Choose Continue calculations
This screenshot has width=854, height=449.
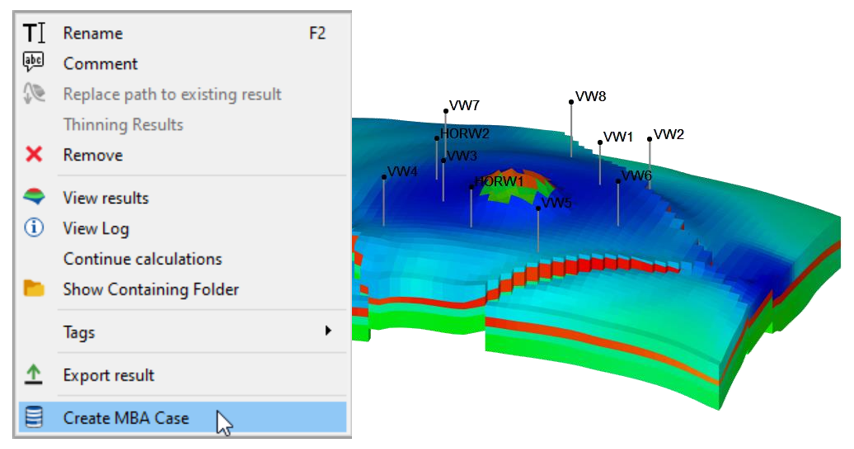(x=182, y=259)
